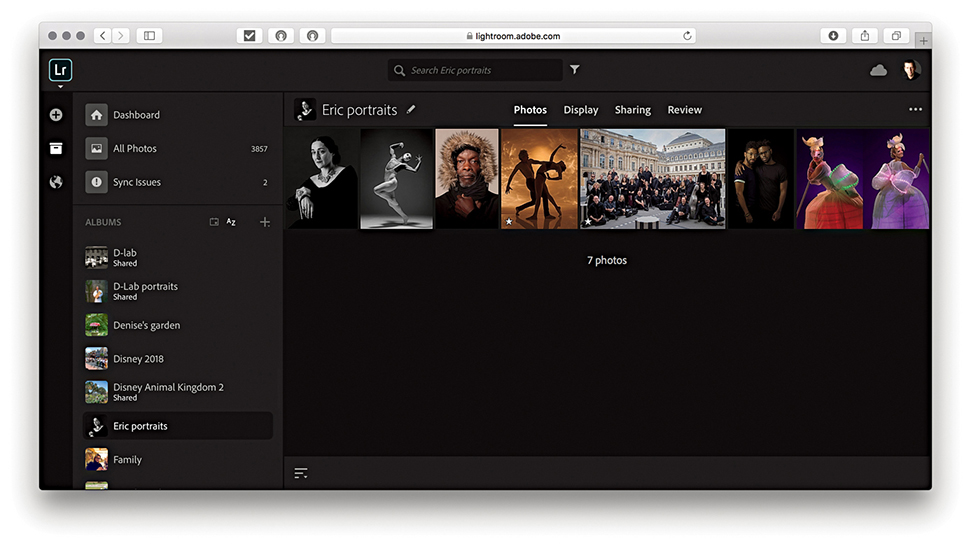Open the My Photos archive box icon
The height and width of the screenshot is (546, 971).
(56, 148)
